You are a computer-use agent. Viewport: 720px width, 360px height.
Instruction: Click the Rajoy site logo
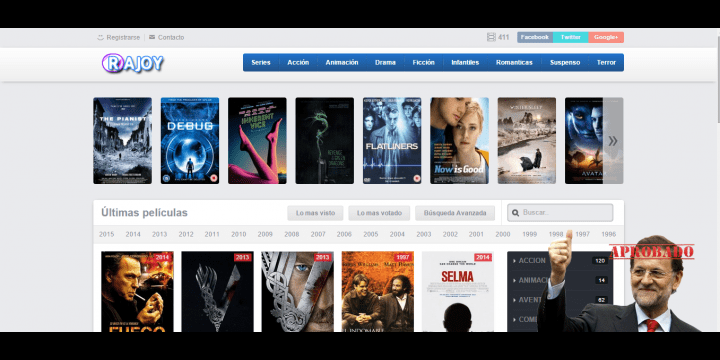tap(132, 63)
